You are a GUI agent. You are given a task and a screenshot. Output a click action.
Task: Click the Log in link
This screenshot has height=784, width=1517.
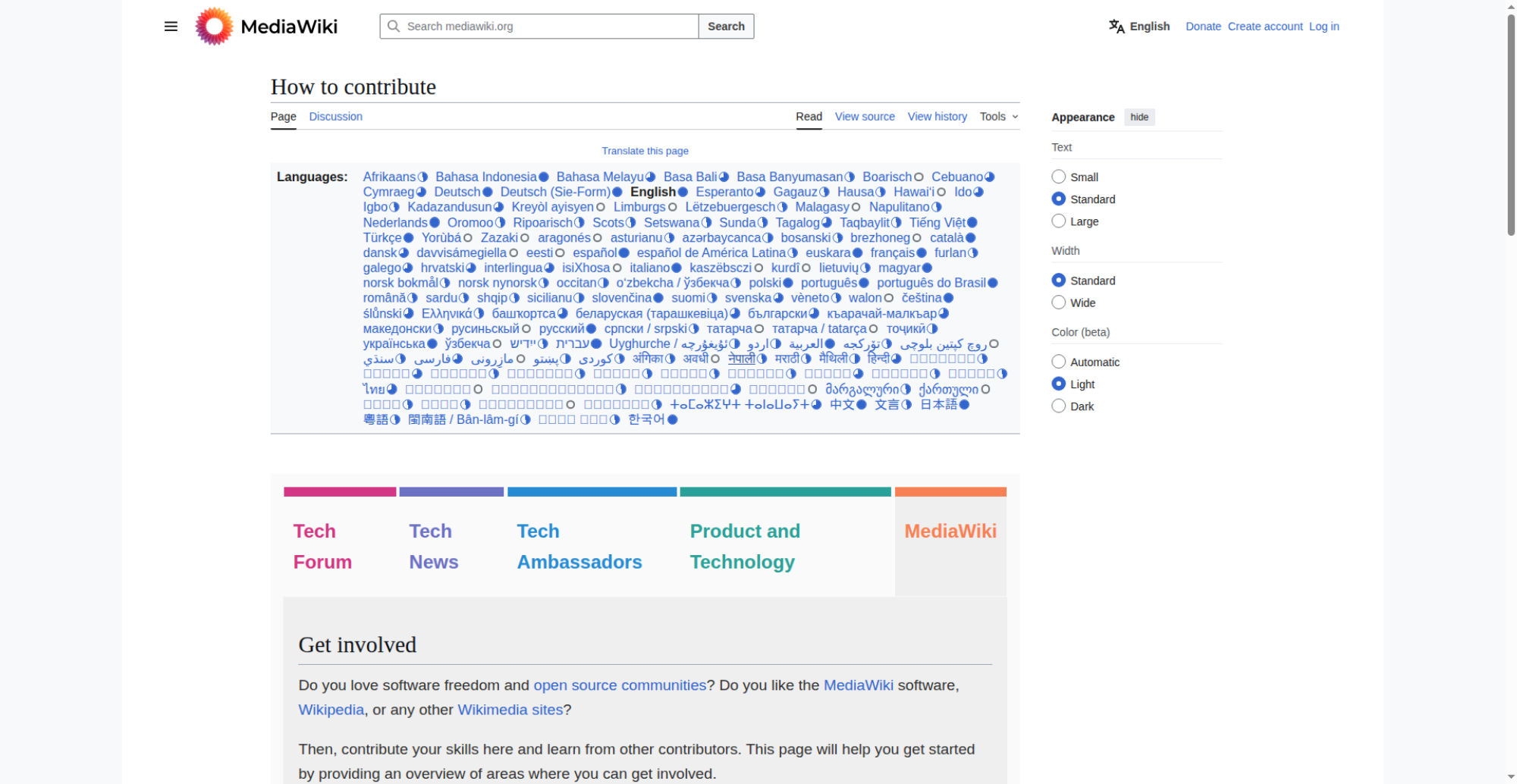pyautogui.click(x=1324, y=27)
